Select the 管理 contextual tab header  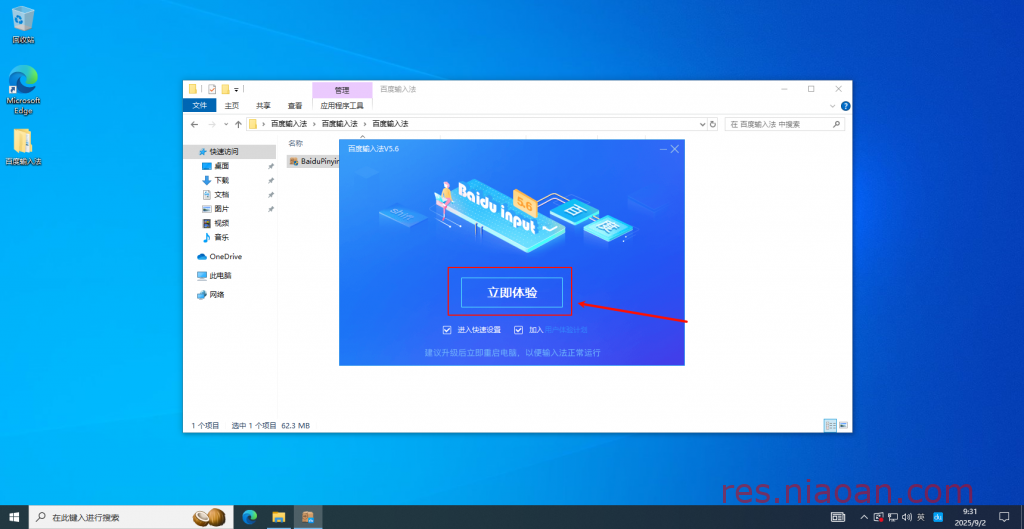pyautogui.click(x=342, y=90)
